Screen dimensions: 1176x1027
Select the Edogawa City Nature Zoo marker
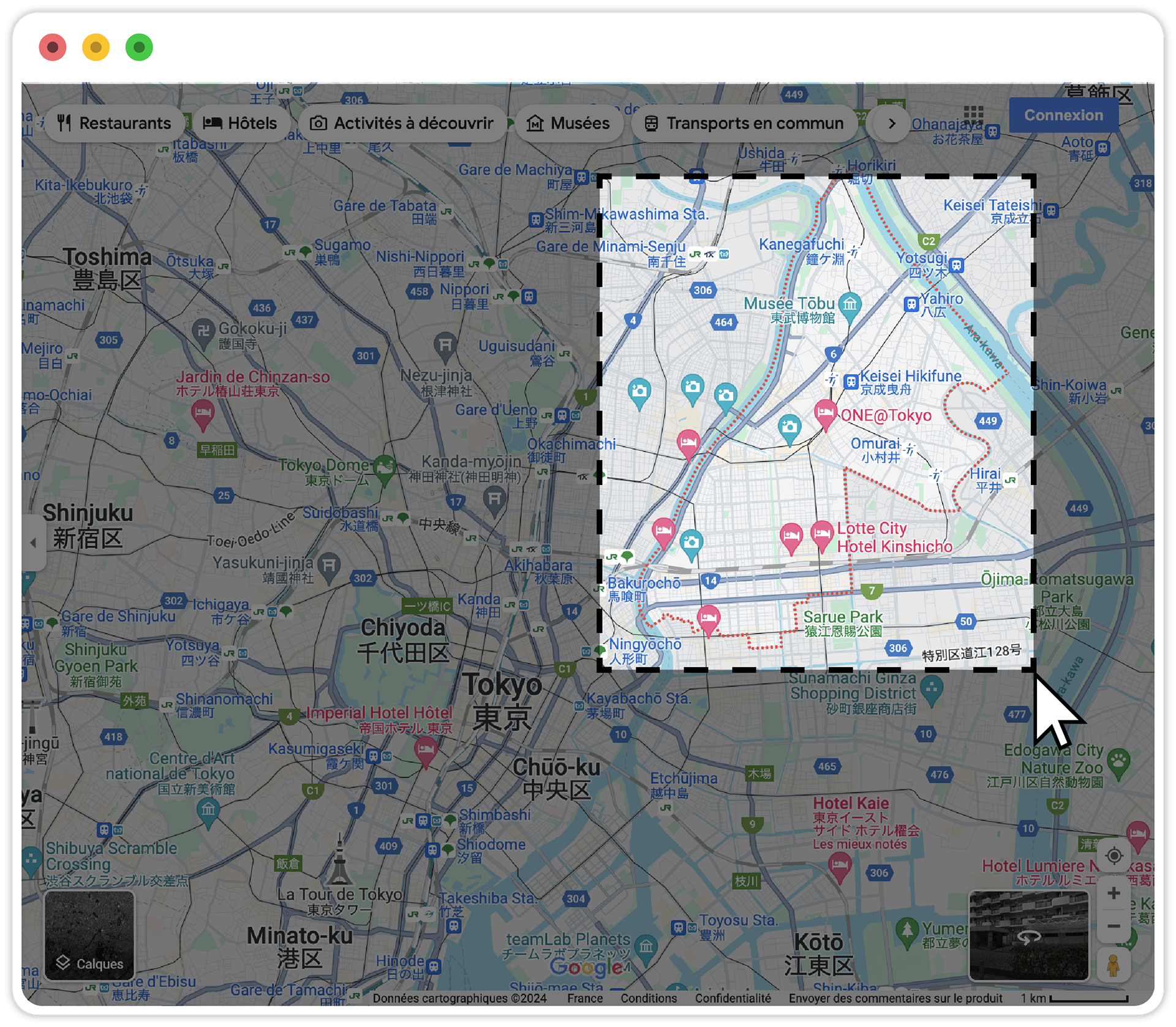pyautogui.click(x=1119, y=763)
